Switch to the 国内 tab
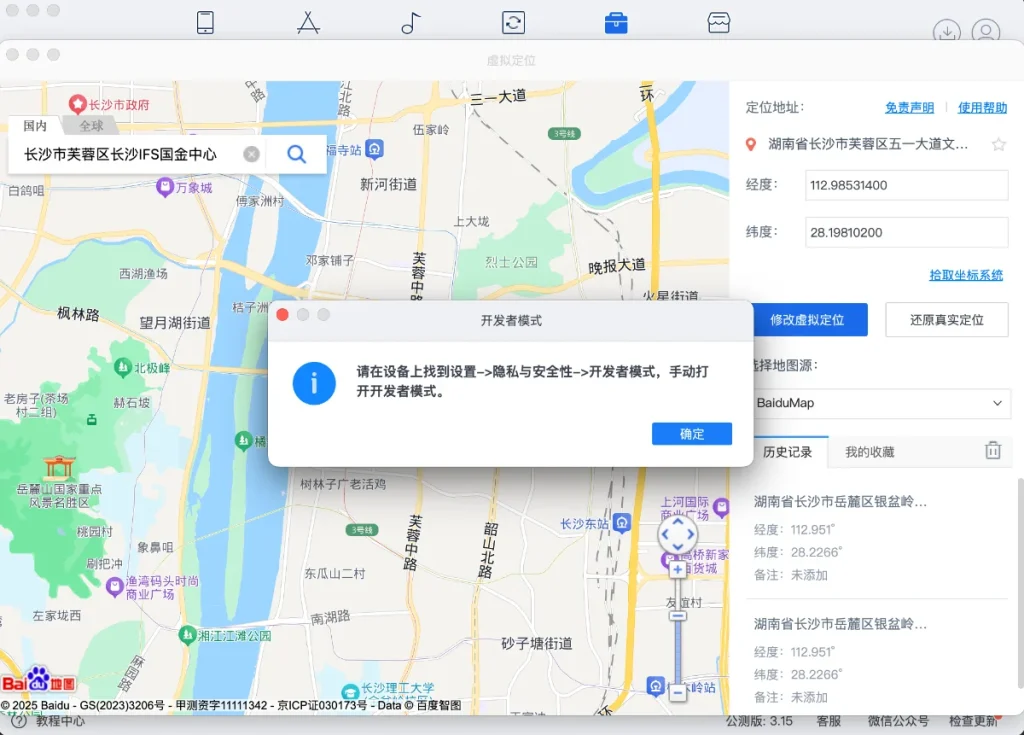The image size is (1024, 735). [x=35, y=125]
